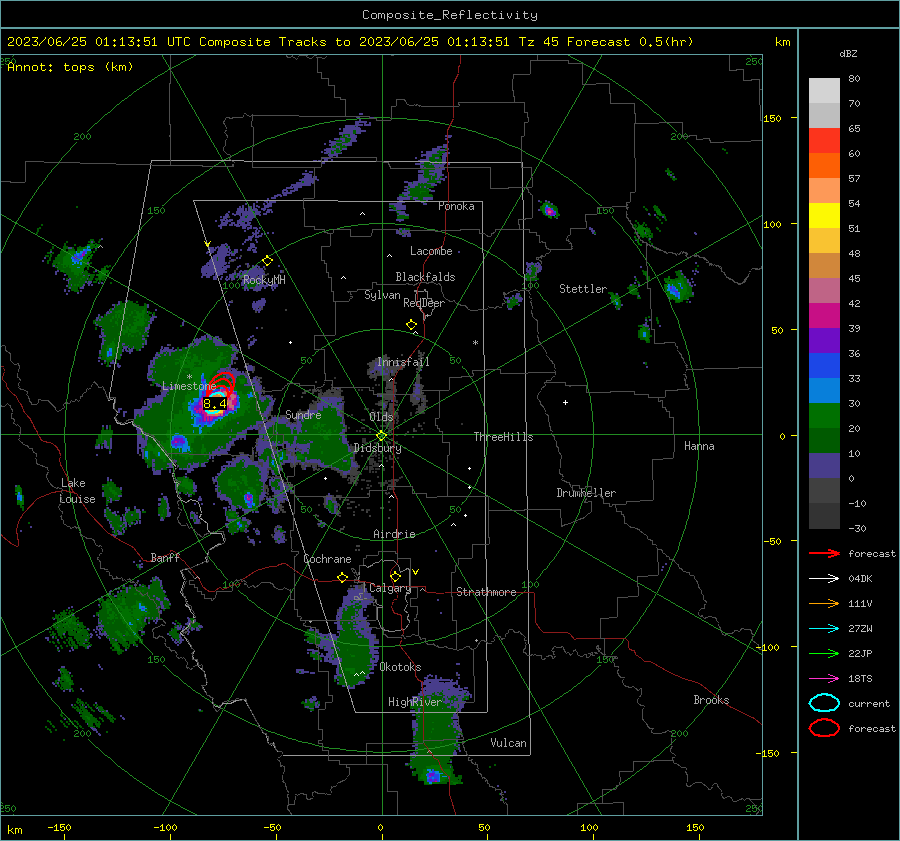Click the white 04DK arrow in the legend
The height and width of the screenshot is (841, 900).
pyautogui.click(x=824, y=579)
